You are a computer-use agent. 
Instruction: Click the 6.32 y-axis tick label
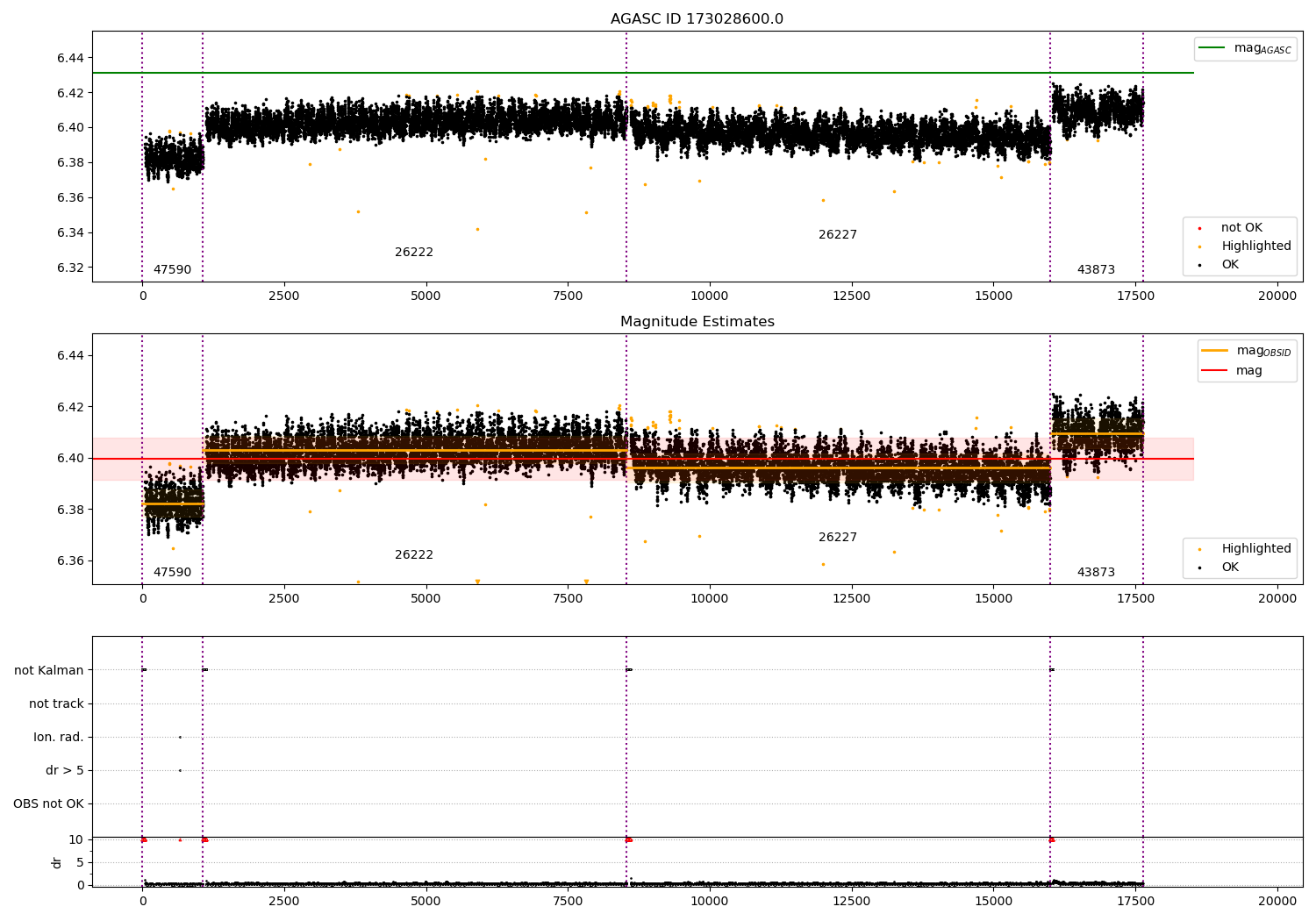(69, 268)
